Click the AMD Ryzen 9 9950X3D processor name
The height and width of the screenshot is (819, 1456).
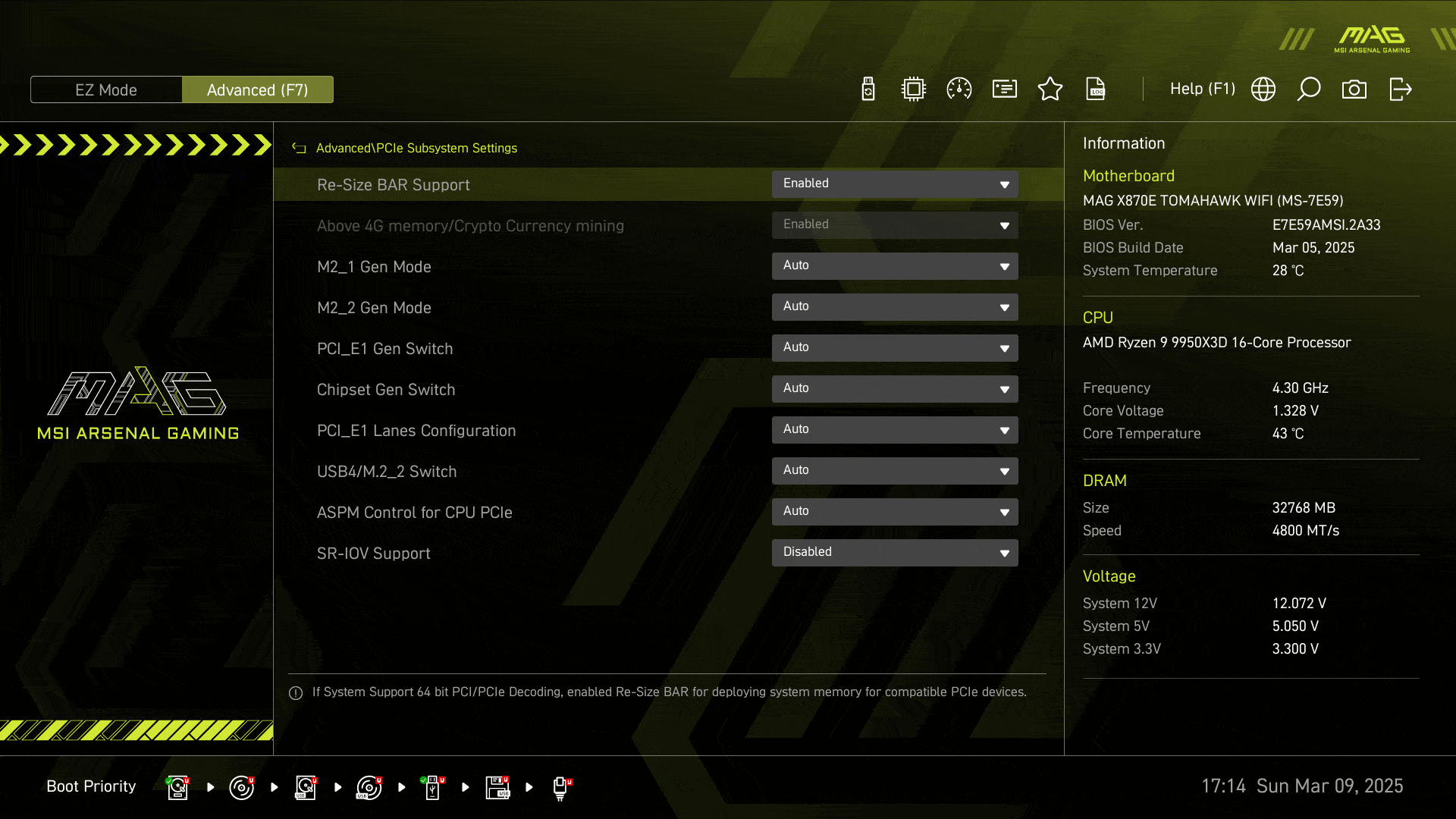coord(1216,343)
